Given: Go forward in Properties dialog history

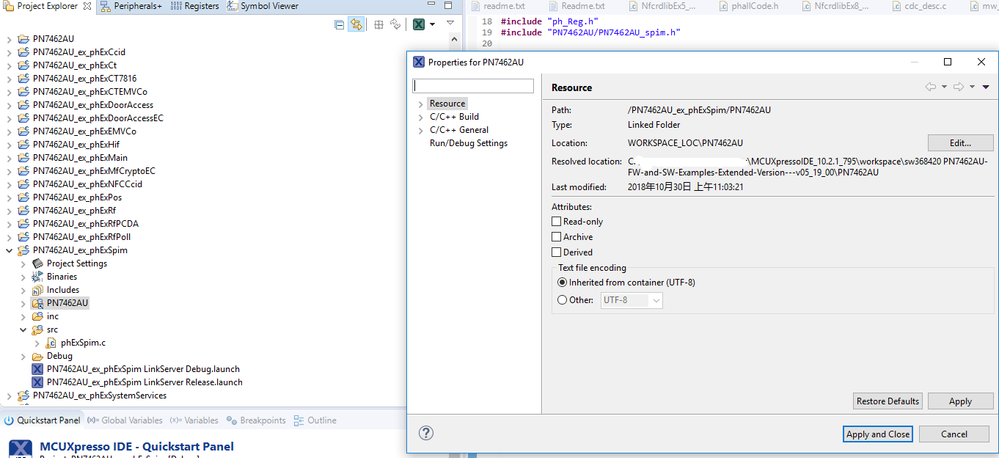Looking at the screenshot, I should point(958,87).
